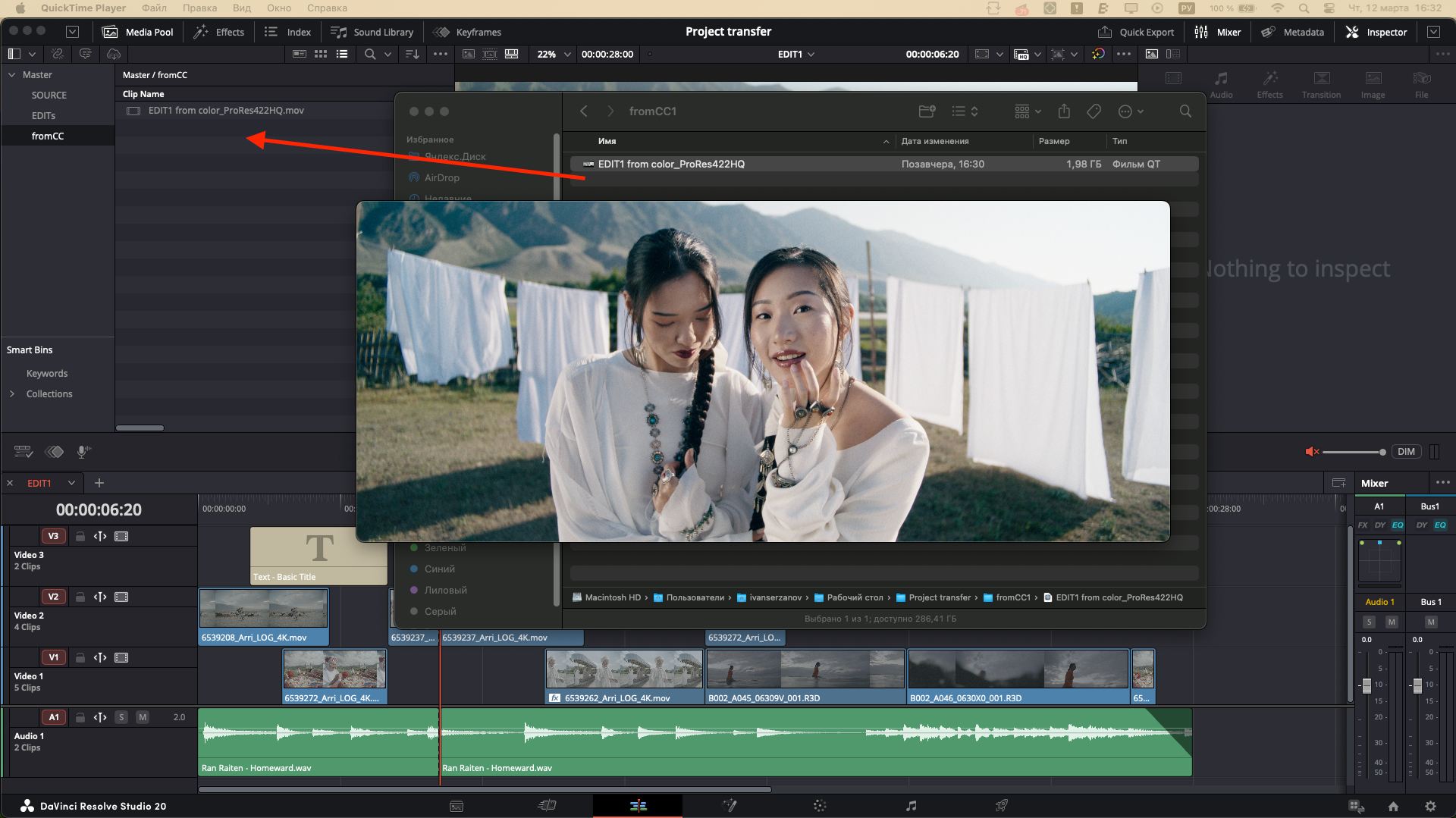Collapse the Master bin tree item

[12, 74]
